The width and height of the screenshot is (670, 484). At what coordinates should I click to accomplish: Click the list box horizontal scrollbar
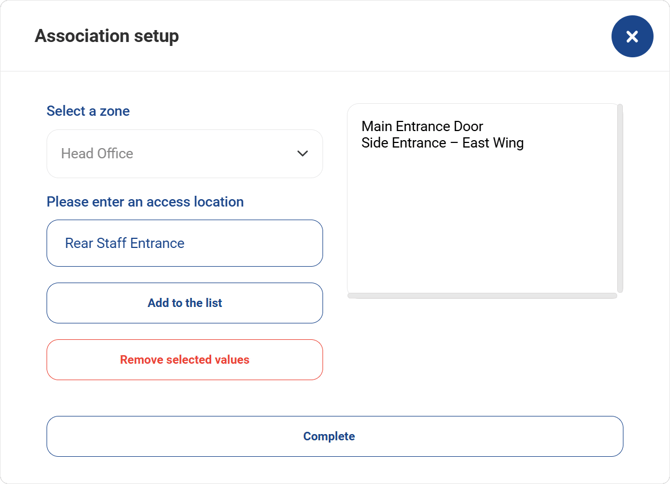tap(482, 295)
